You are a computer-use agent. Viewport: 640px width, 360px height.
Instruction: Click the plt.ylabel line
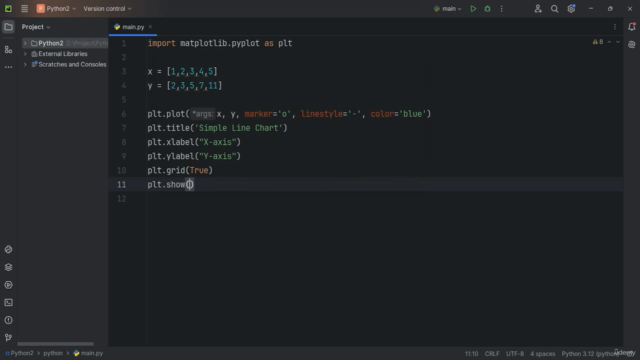coord(194,156)
